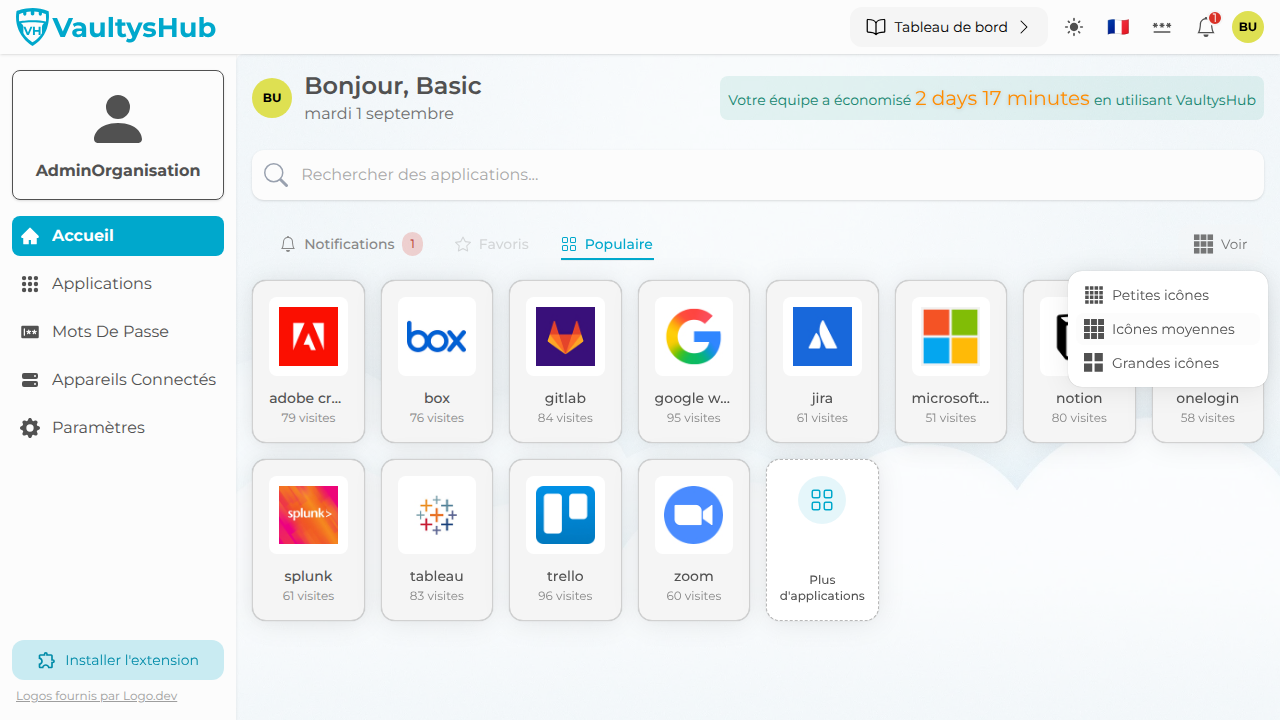Screen dimensions: 1280x720
Task: Open the Adobe Creative Cloud app icon
Action: (x=308, y=336)
